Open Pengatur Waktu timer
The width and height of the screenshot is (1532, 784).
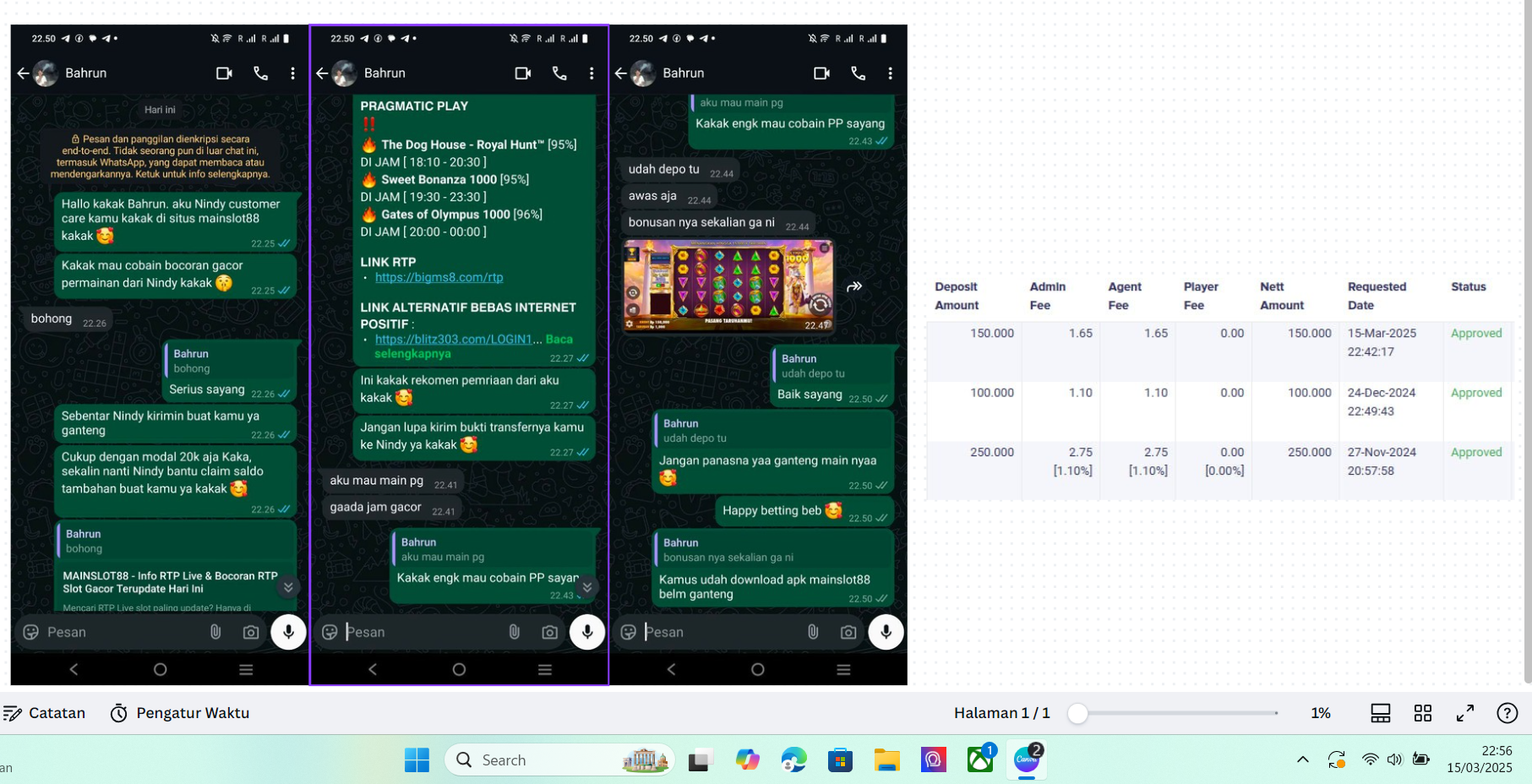click(x=180, y=713)
